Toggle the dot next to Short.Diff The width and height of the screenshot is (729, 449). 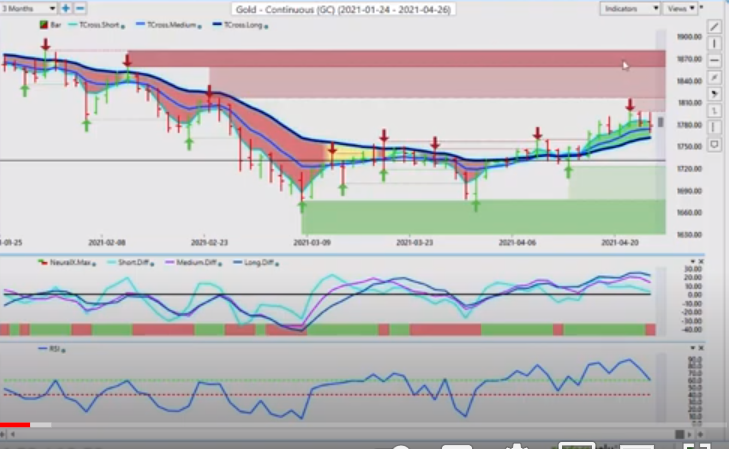pos(152,264)
